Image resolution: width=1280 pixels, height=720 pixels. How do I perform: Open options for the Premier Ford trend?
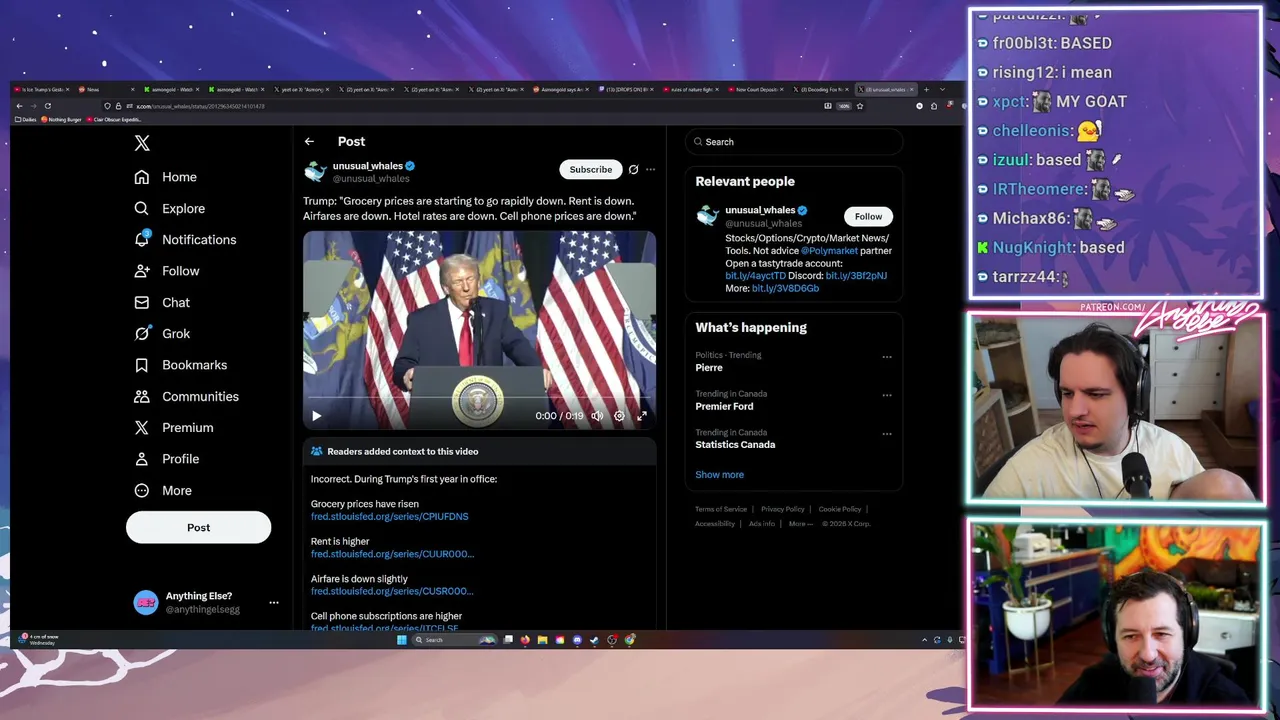click(x=886, y=395)
